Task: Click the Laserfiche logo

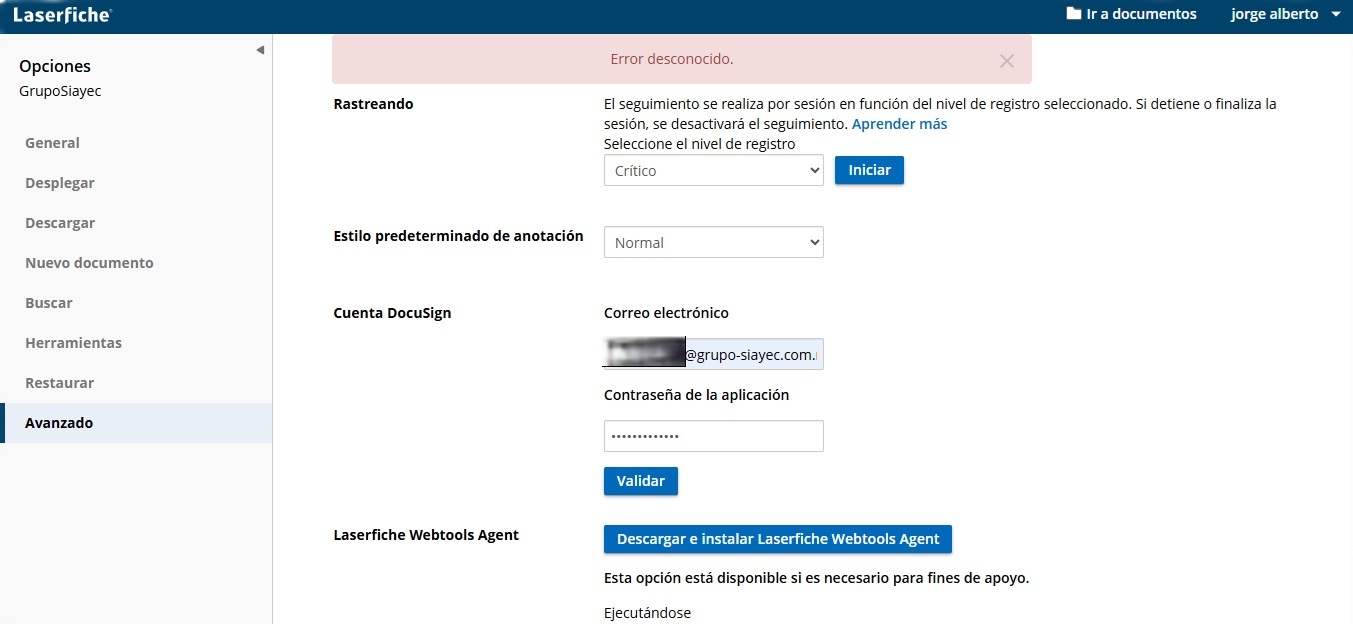Action: pos(62,15)
